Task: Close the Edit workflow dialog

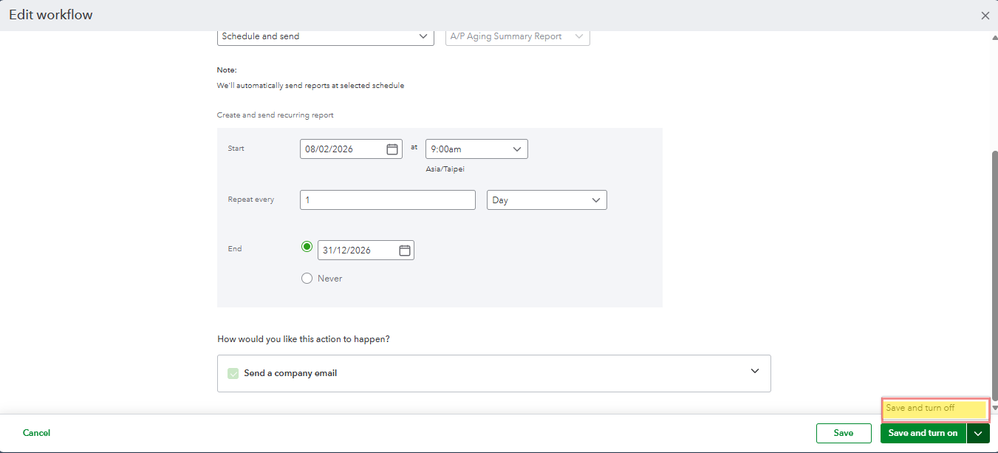Action: click(x=985, y=15)
